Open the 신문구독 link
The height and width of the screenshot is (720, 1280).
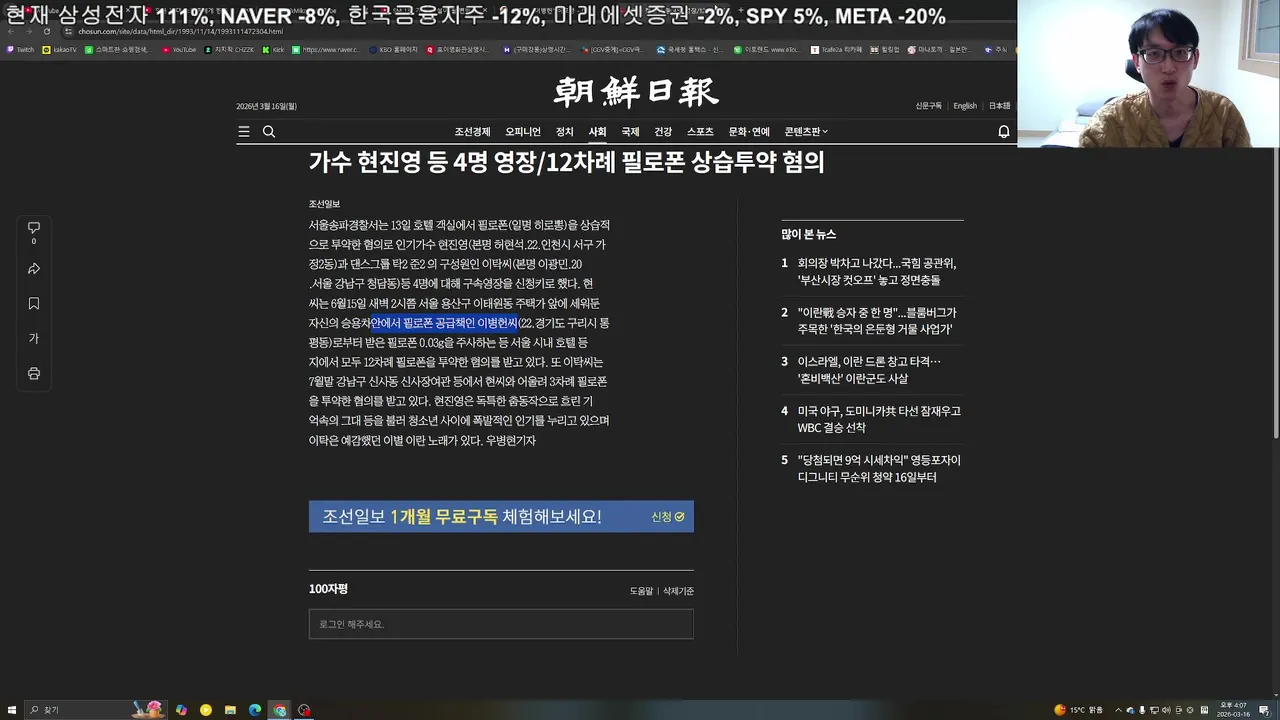[x=928, y=106]
